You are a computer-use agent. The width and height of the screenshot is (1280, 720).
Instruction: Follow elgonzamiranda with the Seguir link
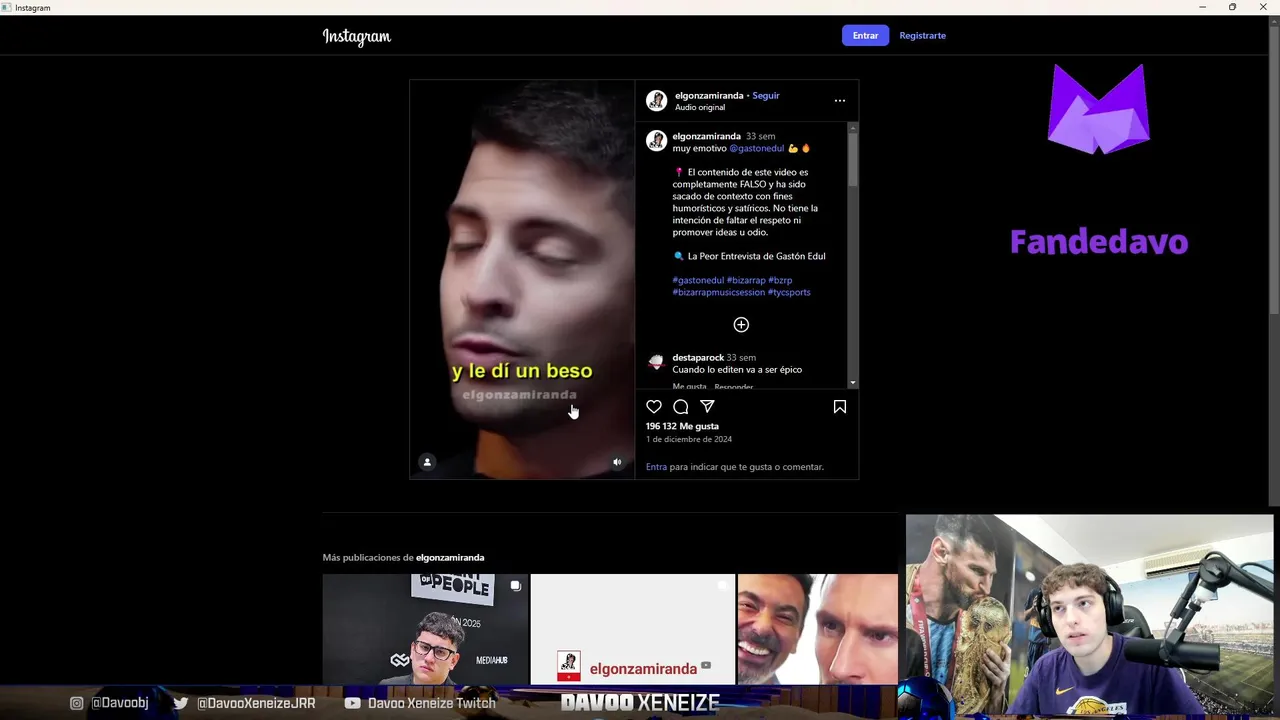(766, 95)
